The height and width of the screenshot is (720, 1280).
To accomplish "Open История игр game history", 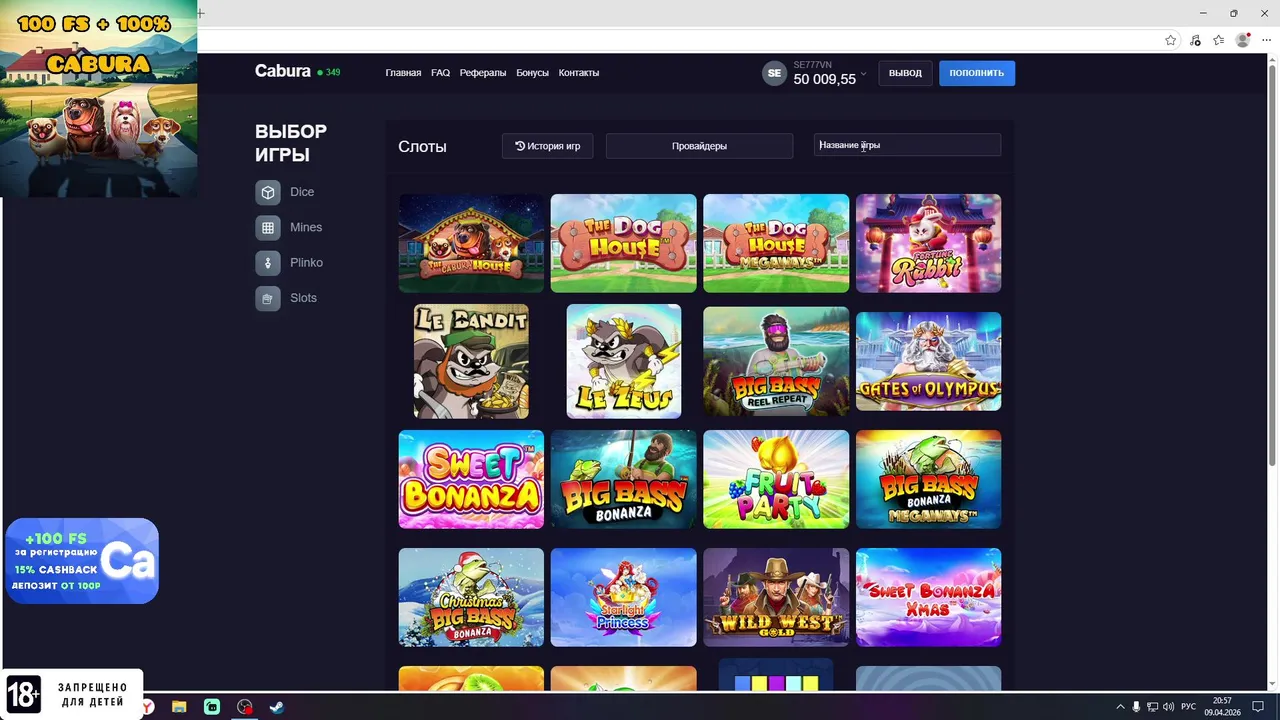I will click(x=547, y=146).
